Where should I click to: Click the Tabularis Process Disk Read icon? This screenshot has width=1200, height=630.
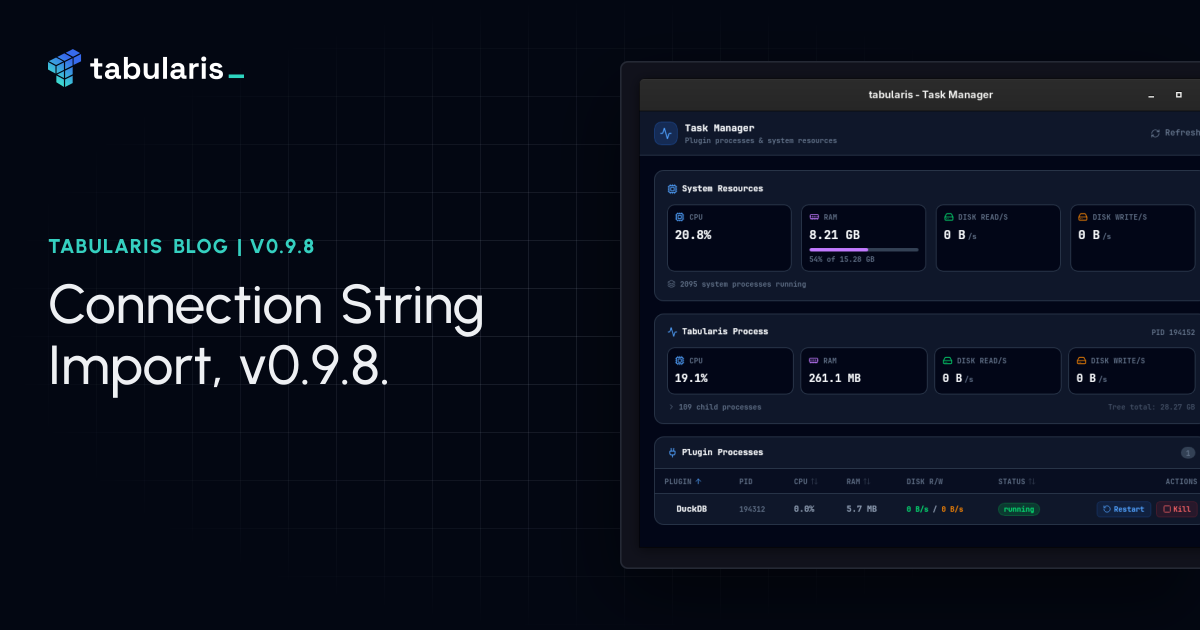pyautogui.click(x=948, y=361)
